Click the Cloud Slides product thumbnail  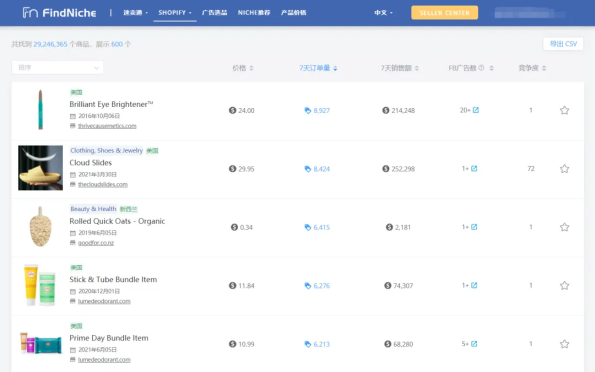coord(41,168)
